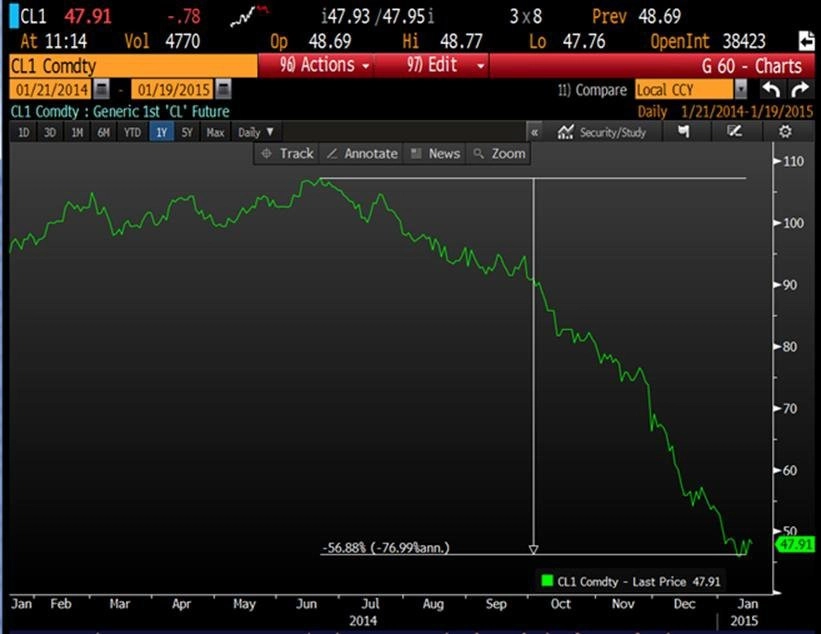Open chart settings gear icon

[x=785, y=131]
